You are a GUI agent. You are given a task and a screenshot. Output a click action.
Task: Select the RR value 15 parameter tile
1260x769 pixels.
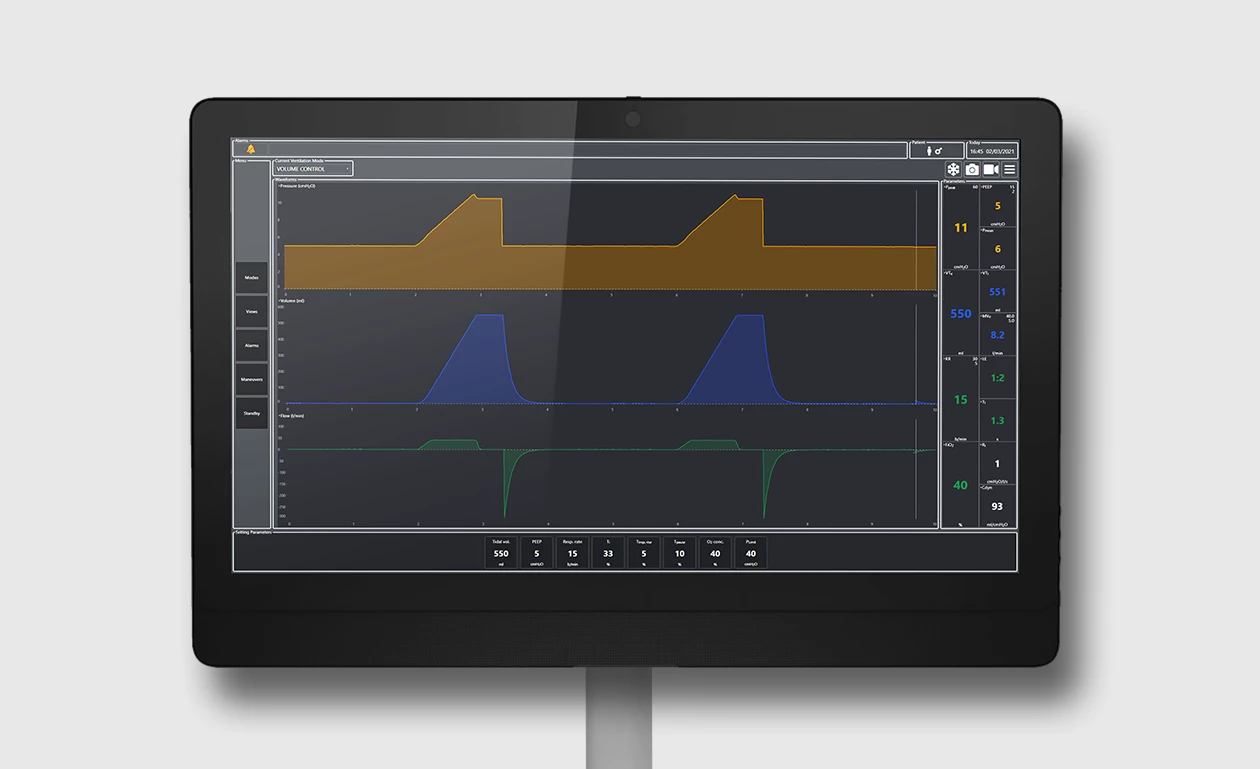click(960, 399)
